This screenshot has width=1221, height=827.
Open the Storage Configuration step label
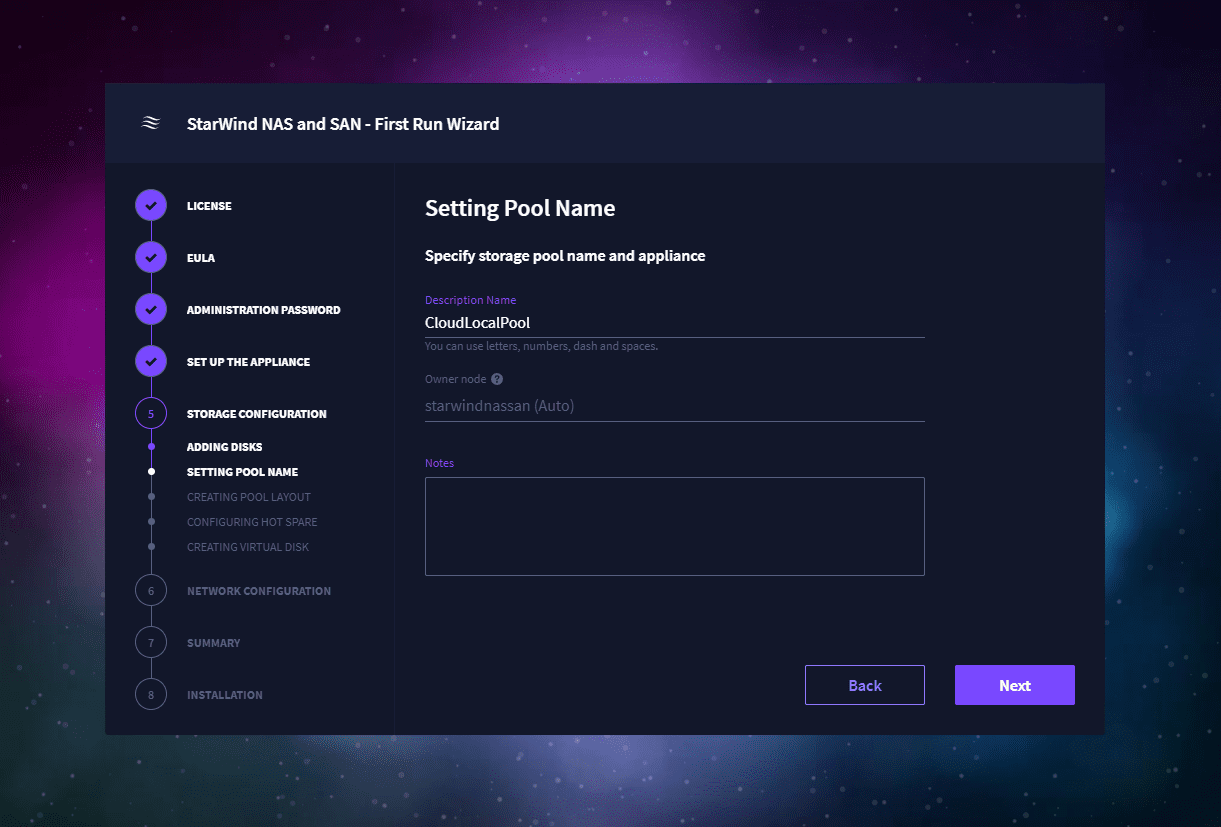pos(256,414)
